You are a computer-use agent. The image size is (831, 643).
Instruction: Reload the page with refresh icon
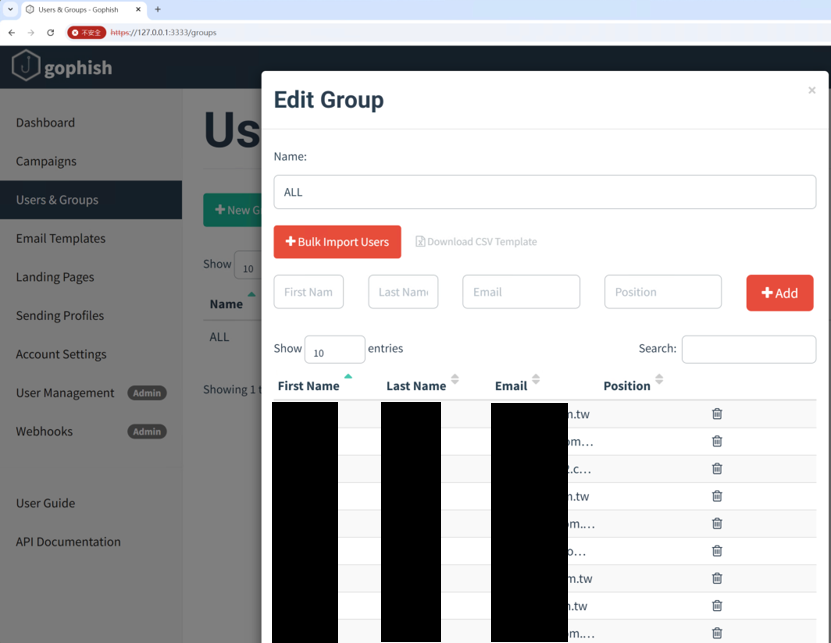tap(50, 32)
